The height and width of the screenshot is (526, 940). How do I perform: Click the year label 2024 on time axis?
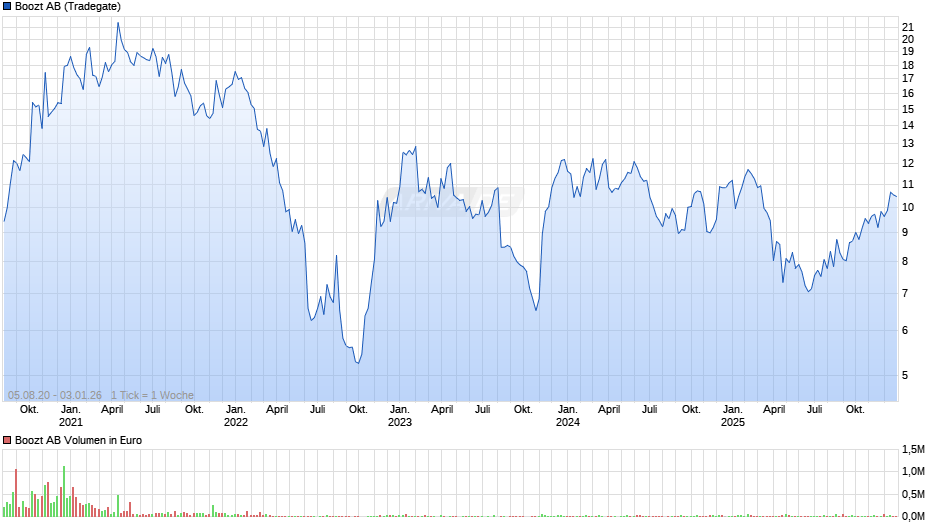pyautogui.click(x=568, y=422)
